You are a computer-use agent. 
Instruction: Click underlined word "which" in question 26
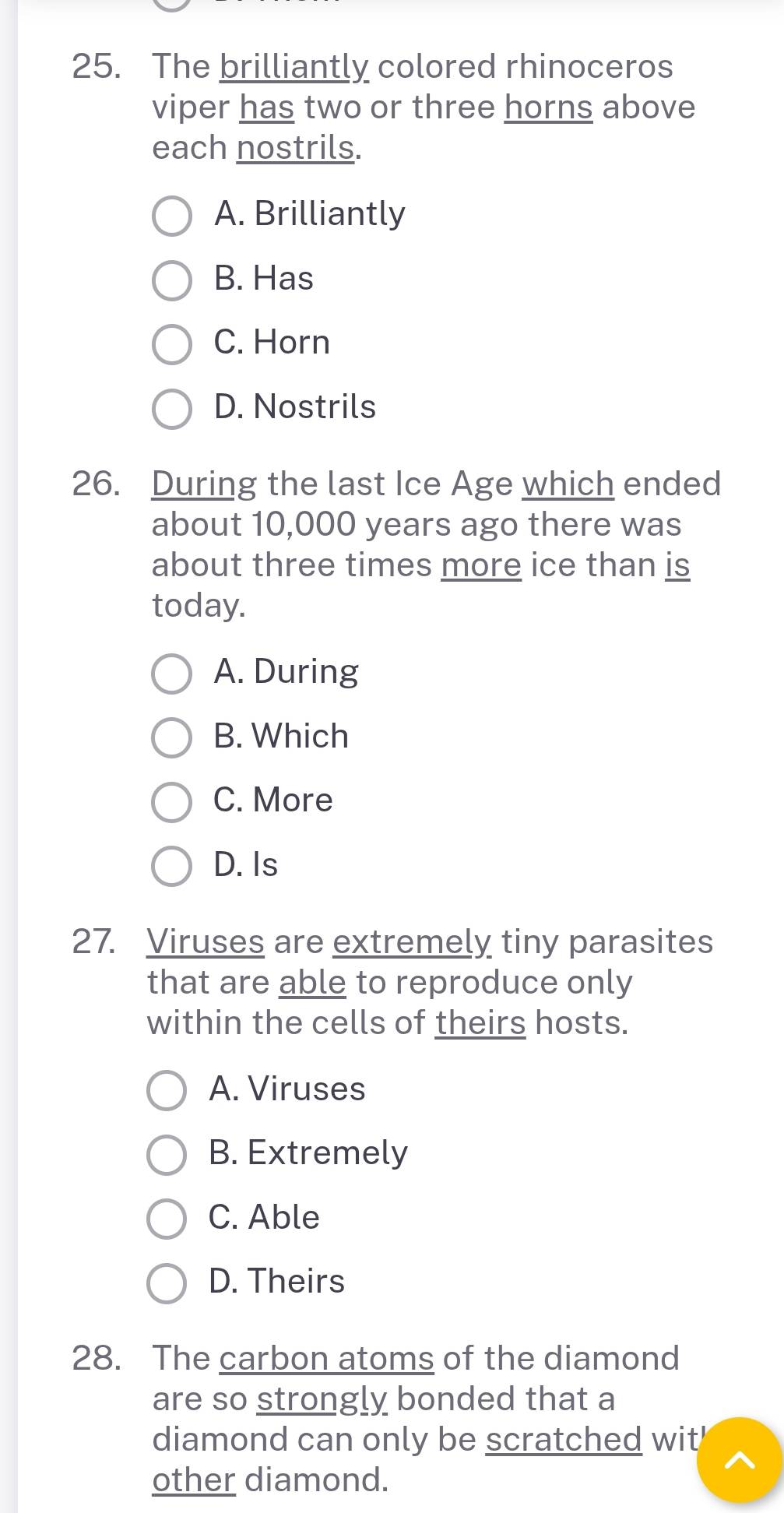pos(568,484)
